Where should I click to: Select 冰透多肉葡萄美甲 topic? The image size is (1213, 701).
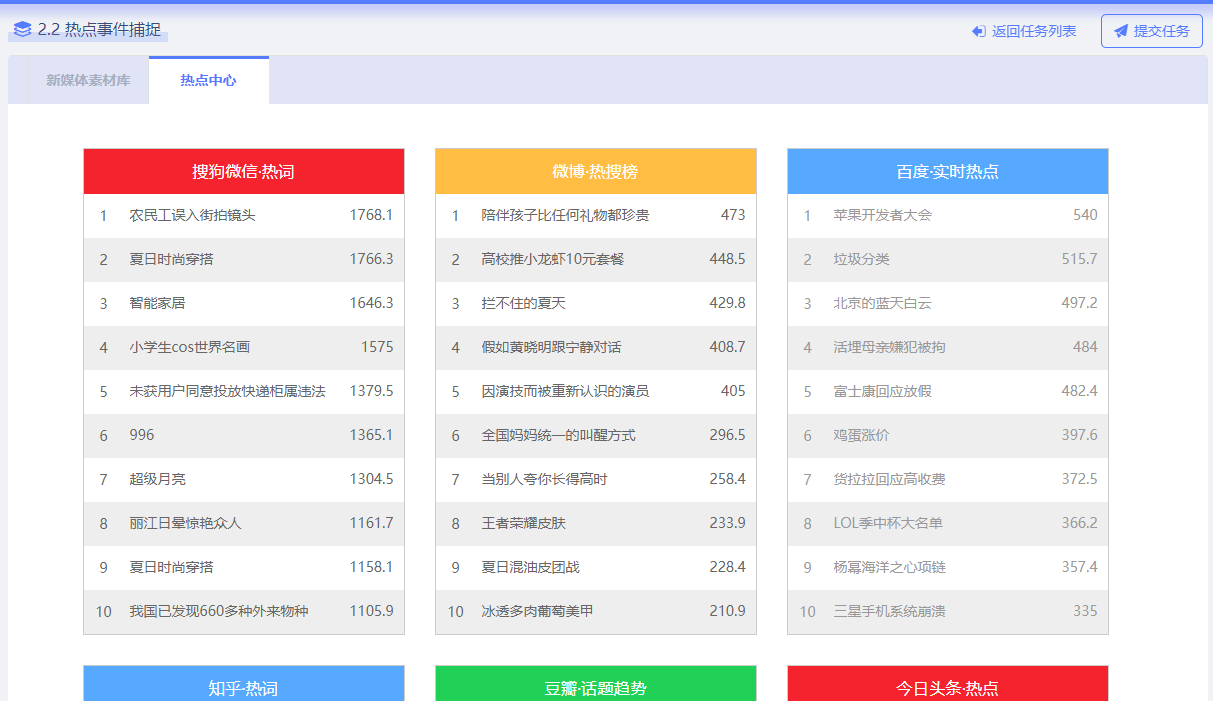click(x=537, y=611)
